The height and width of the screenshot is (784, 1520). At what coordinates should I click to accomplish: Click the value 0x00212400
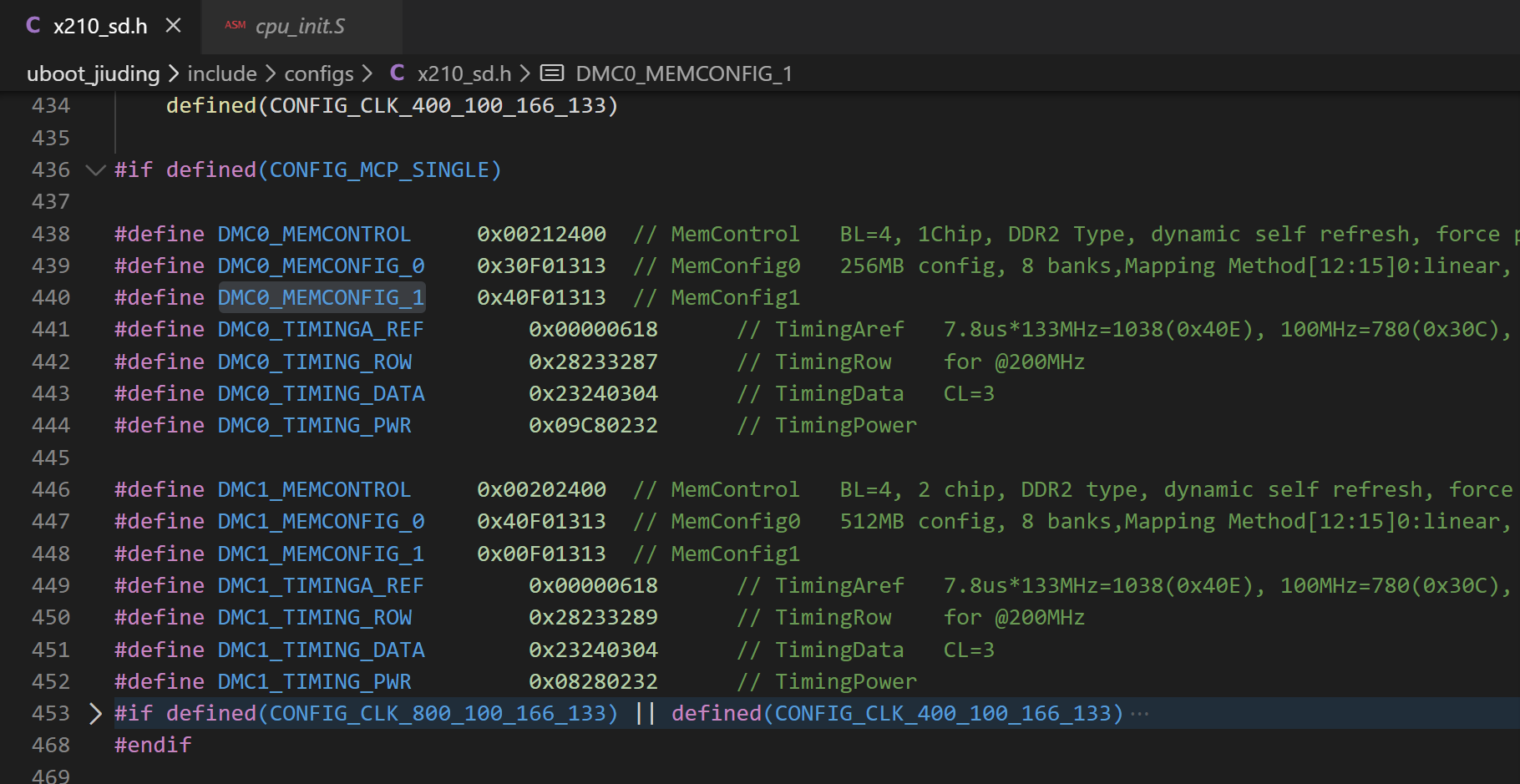tap(542, 235)
